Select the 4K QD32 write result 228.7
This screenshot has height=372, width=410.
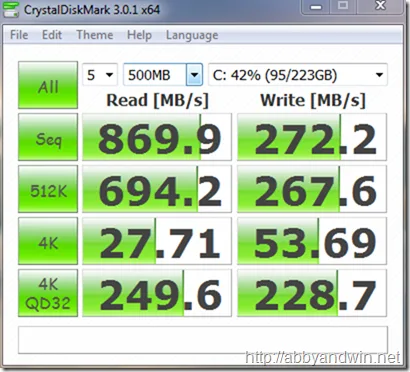pos(312,293)
